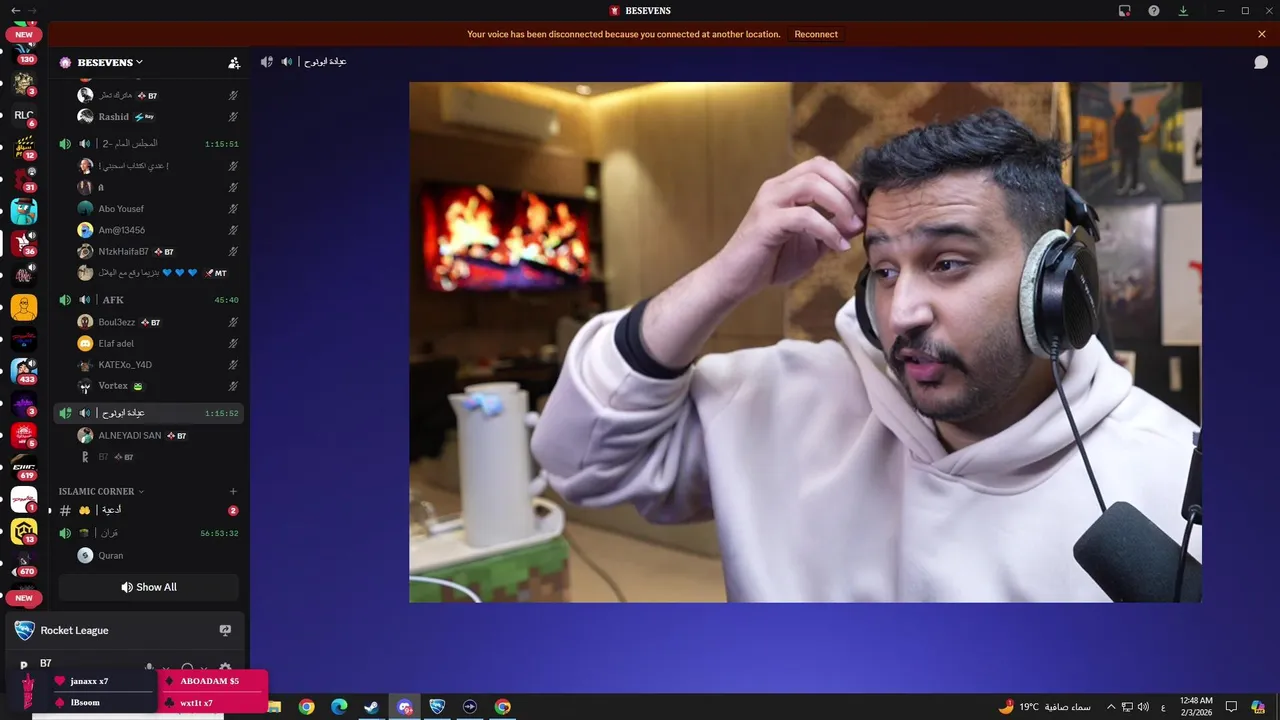1280x720 pixels.
Task: Open the Discord taskbar icon
Action: 404,707
